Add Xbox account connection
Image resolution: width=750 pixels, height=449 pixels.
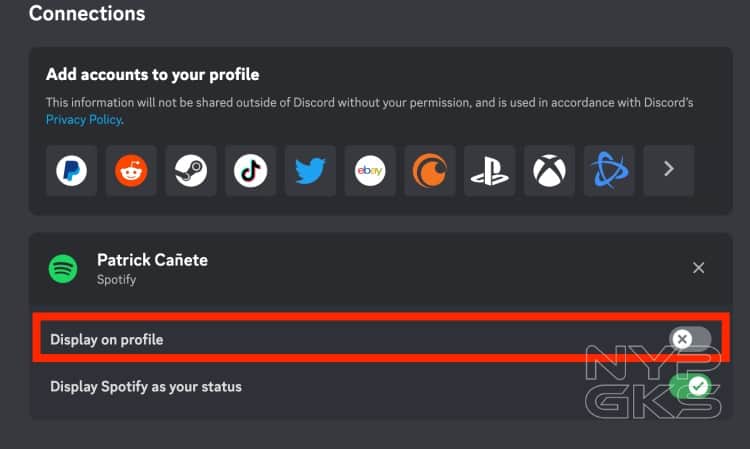pyautogui.click(x=550, y=171)
